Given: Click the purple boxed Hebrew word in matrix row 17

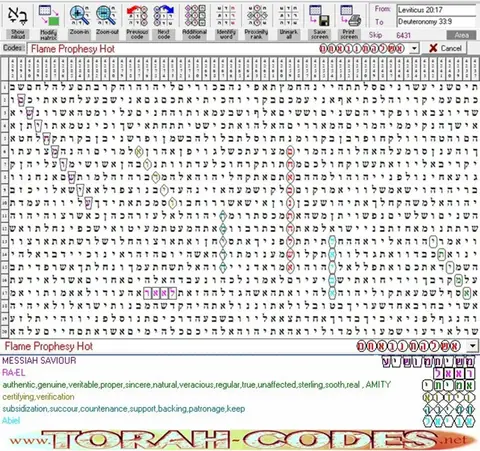Looking at the screenshot, I should [x=160, y=293].
